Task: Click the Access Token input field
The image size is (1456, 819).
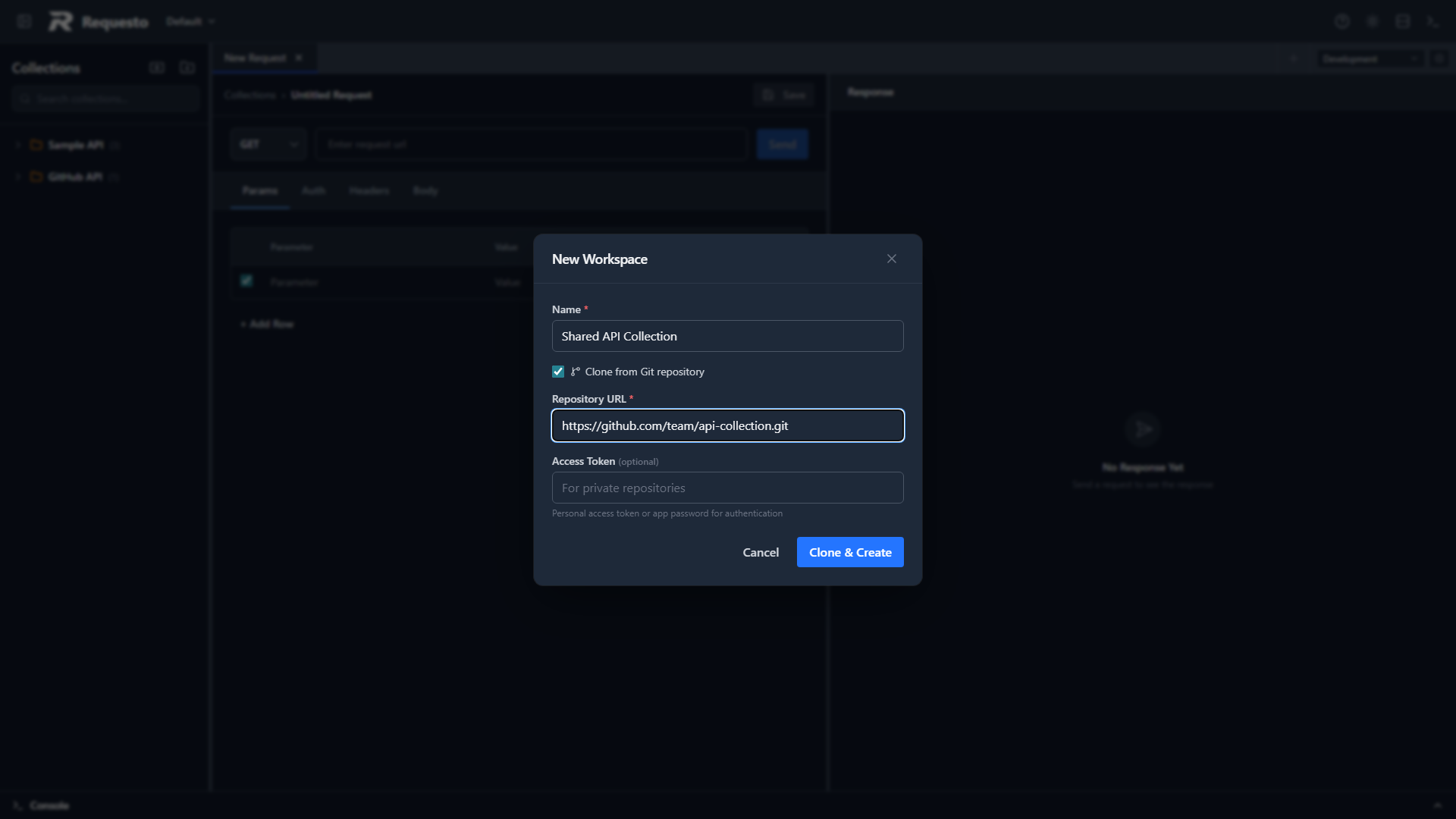Action: 727,488
